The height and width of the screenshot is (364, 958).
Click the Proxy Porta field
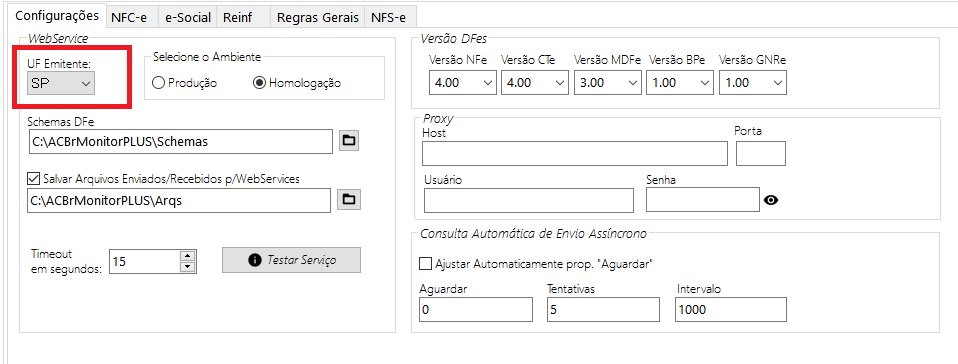tap(761, 153)
